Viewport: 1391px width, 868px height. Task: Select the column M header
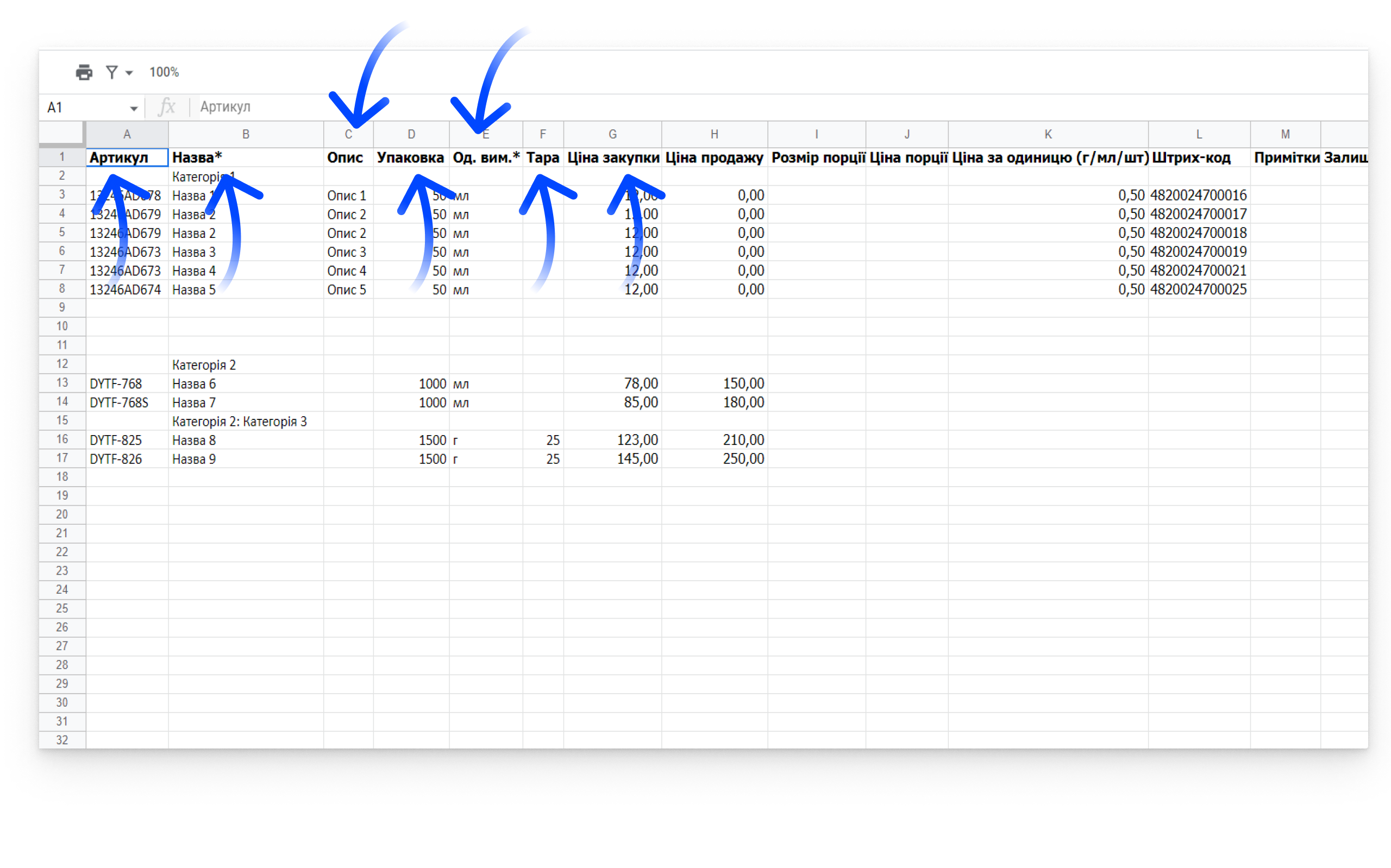tap(1286, 134)
